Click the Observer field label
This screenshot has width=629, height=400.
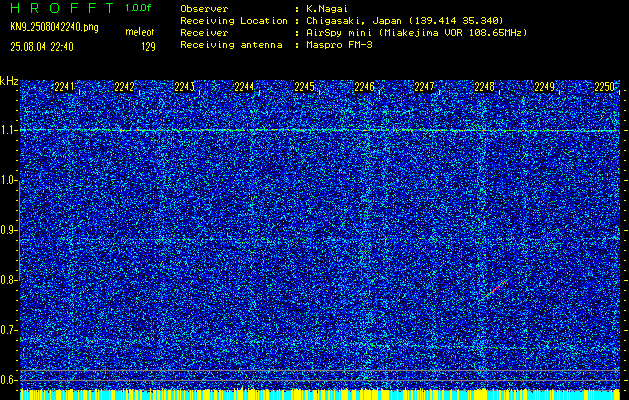(x=204, y=9)
